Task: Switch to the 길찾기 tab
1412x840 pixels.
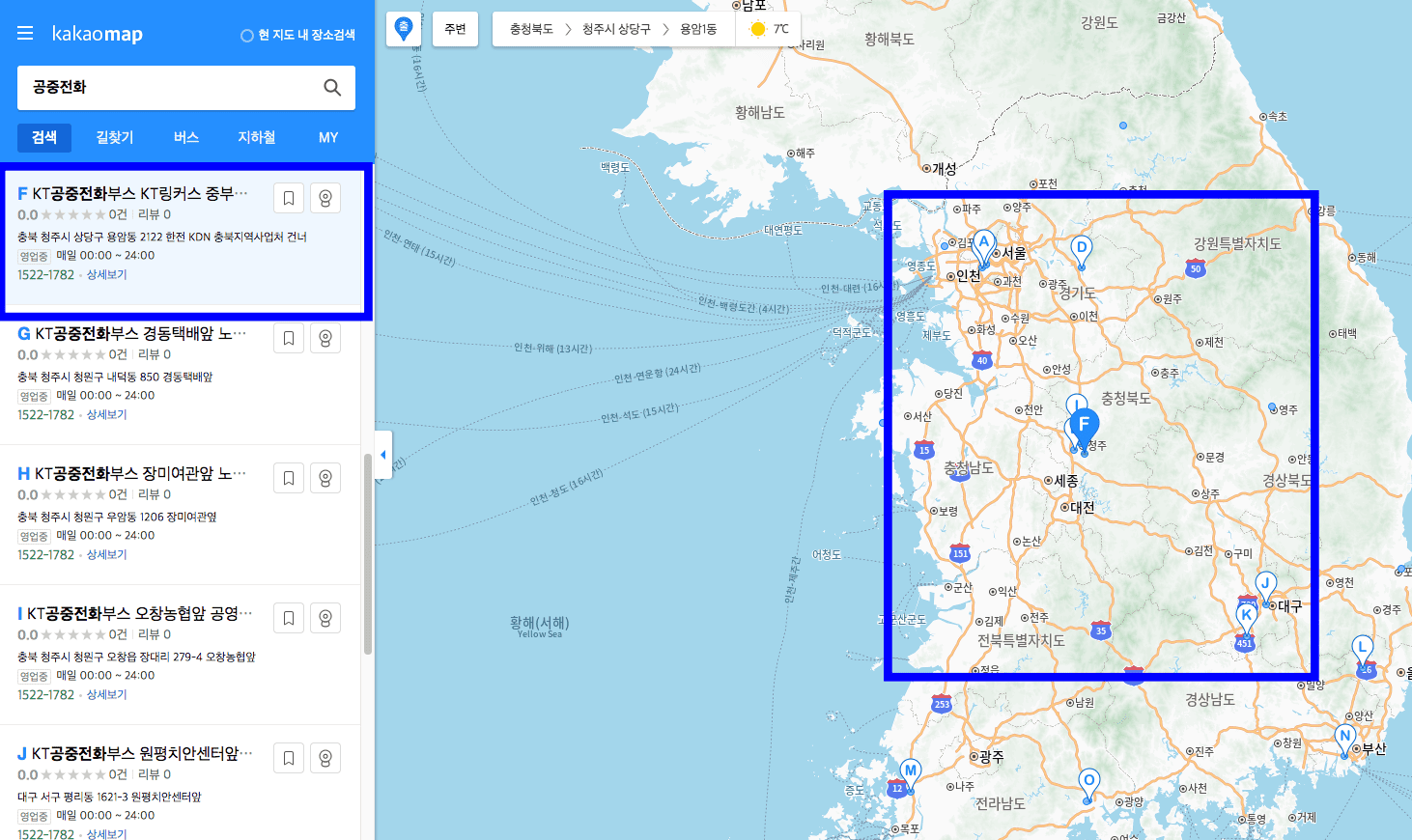Action: click(x=115, y=137)
